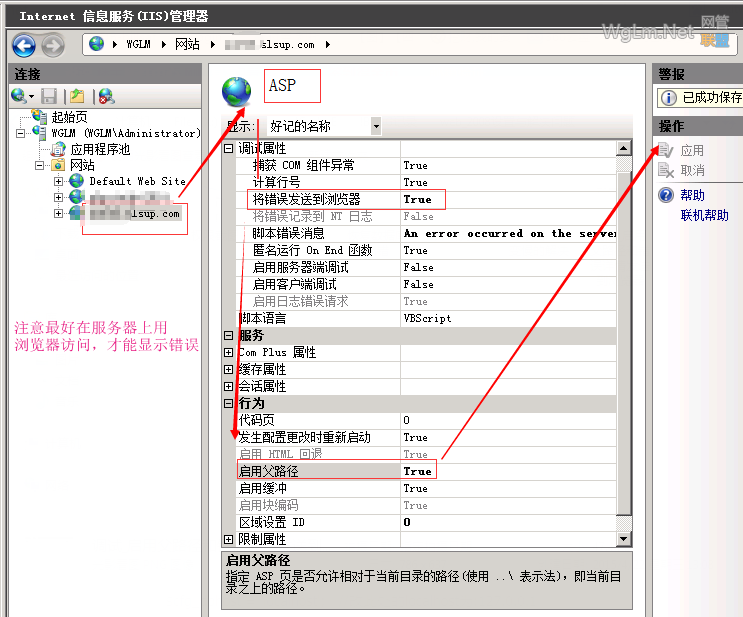Click the large ASP globe icon

236,91
